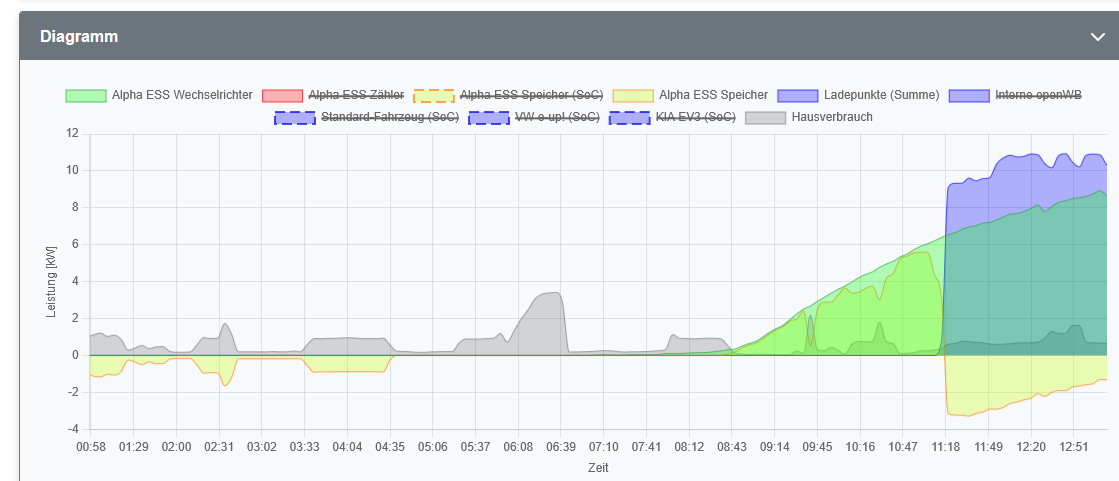Enable VW e-up! (SoC) legend entry
1119x481 pixels.
click(557, 117)
